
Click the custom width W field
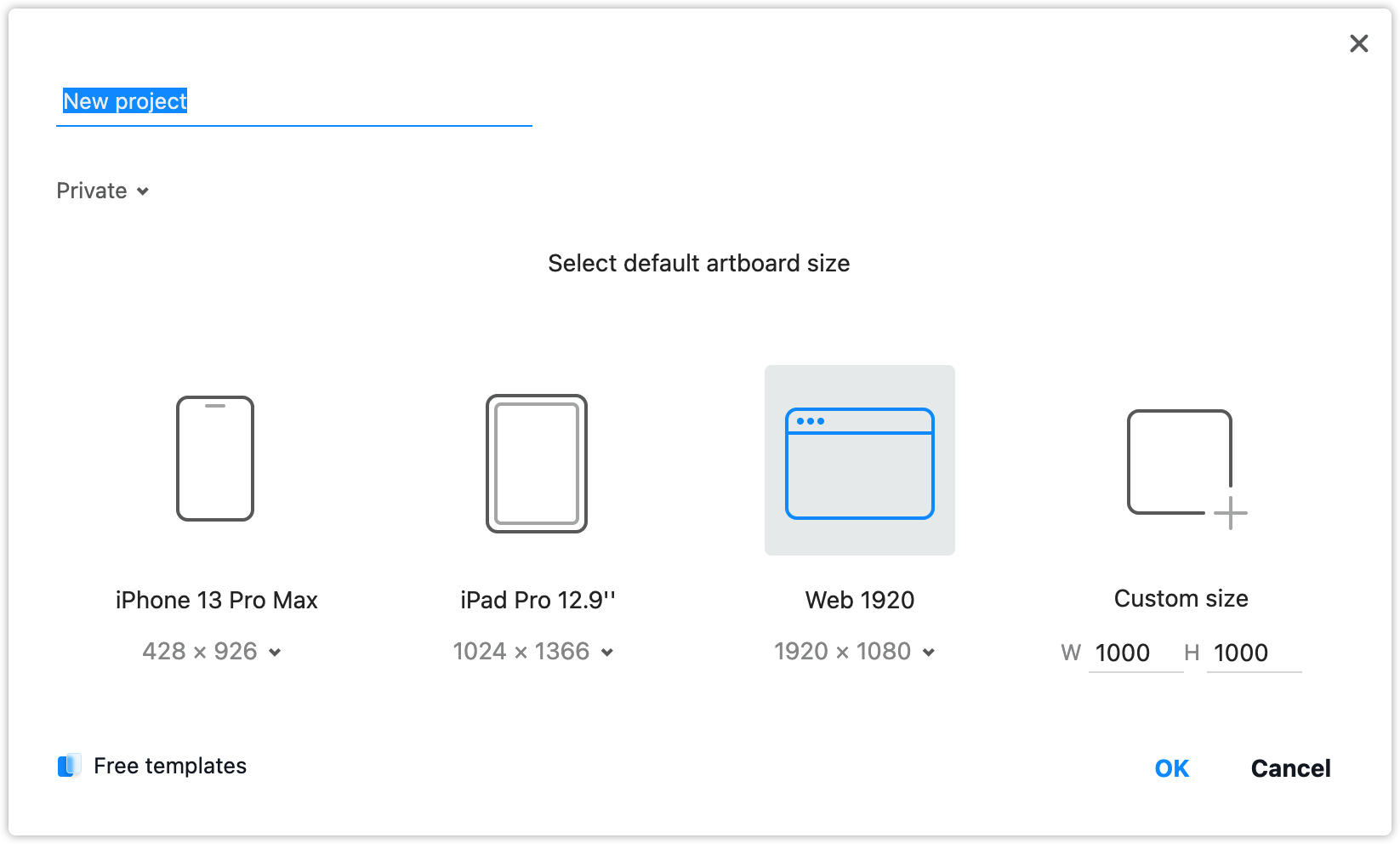tap(1136, 653)
